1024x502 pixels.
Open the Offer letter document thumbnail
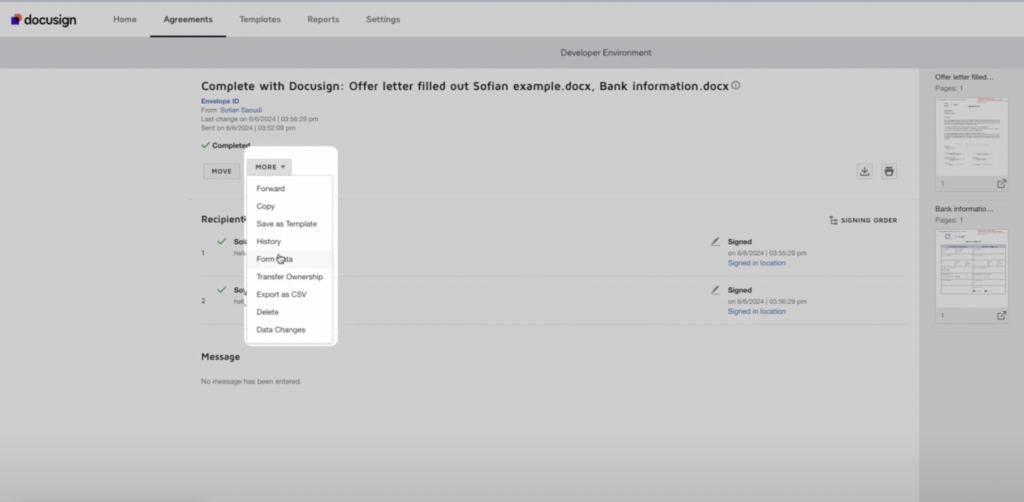(x=971, y=136)
